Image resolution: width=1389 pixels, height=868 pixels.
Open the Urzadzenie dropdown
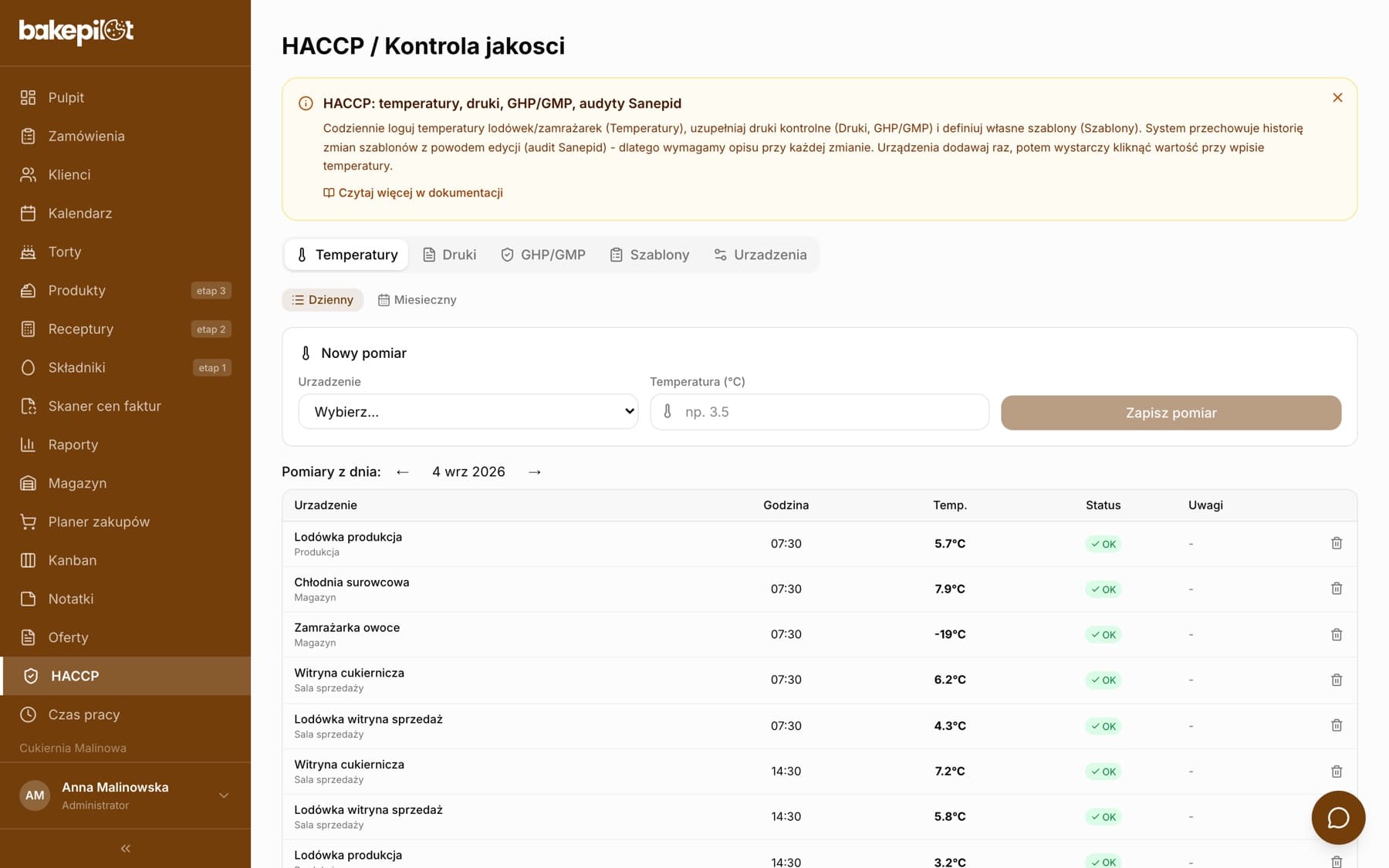coord(468,412)
